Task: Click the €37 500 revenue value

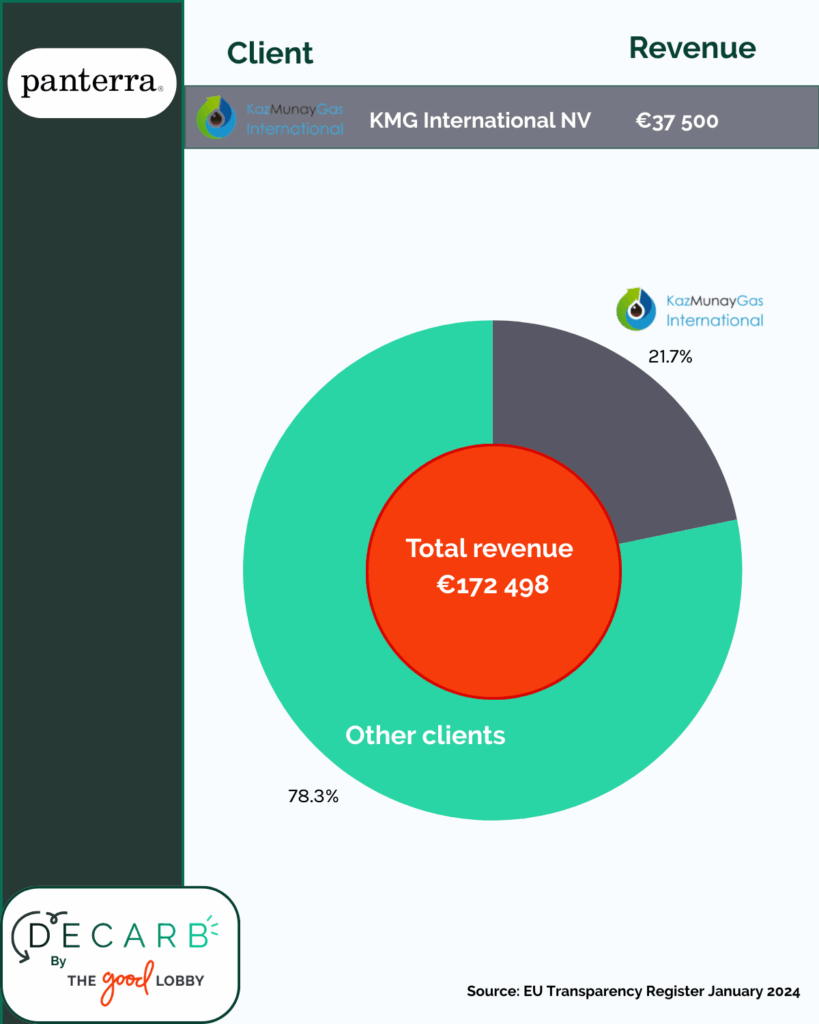Action: click(x=677, y=121)
